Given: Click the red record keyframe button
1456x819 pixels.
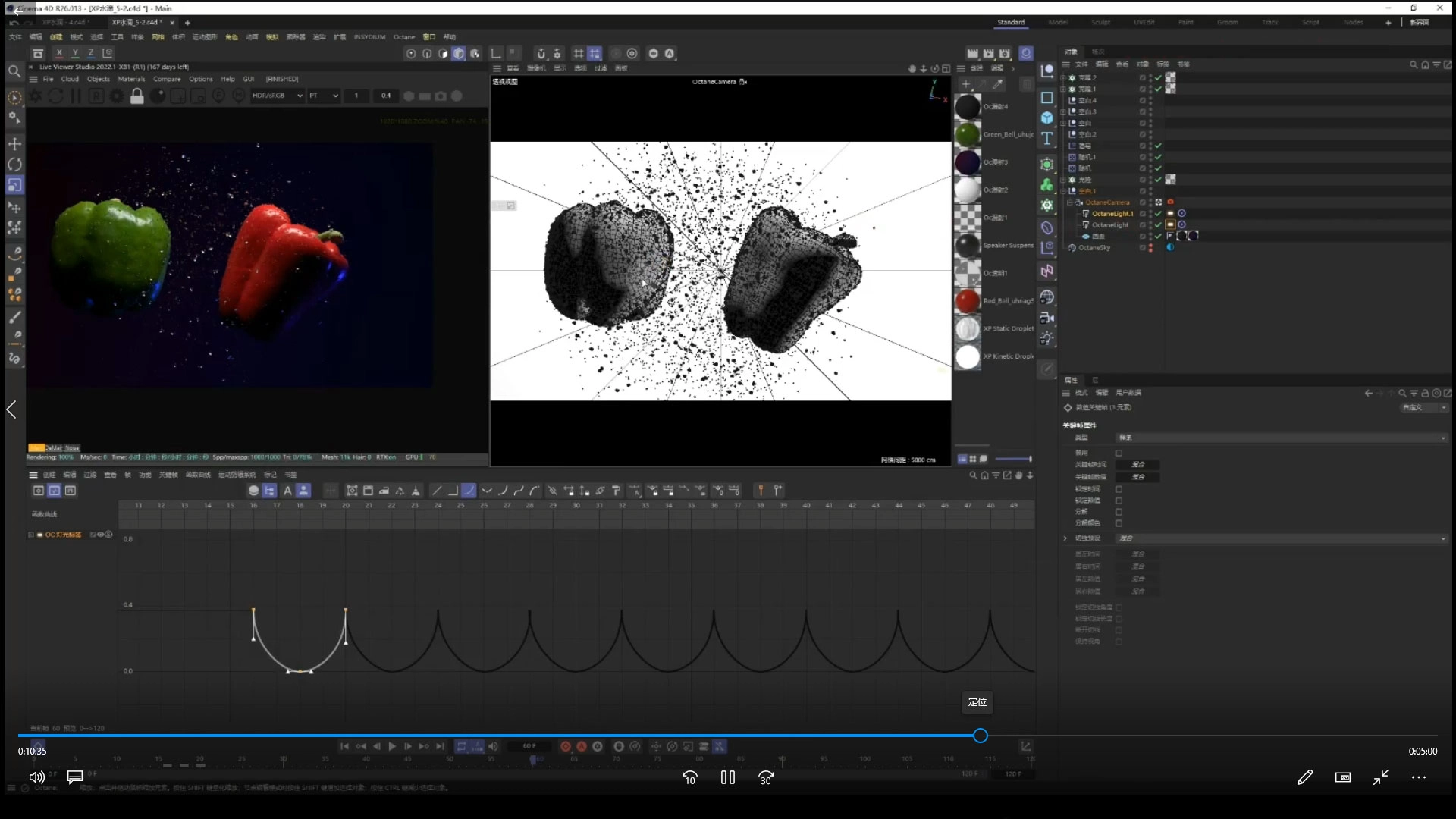Looking at the screenshot, I should [x=566, y=747].
